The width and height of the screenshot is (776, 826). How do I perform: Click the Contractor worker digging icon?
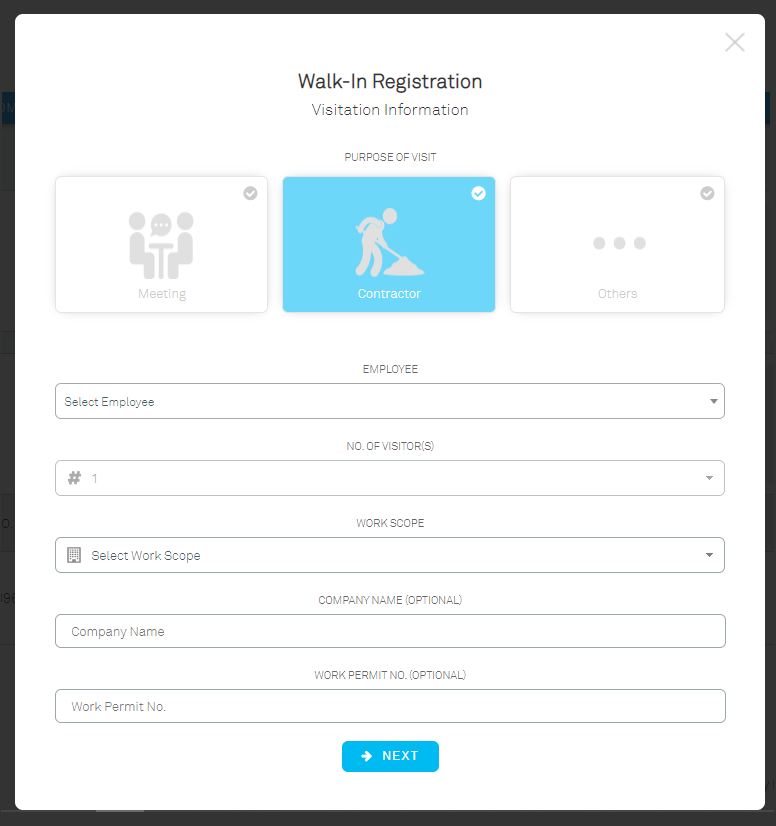tap(389, 242)
